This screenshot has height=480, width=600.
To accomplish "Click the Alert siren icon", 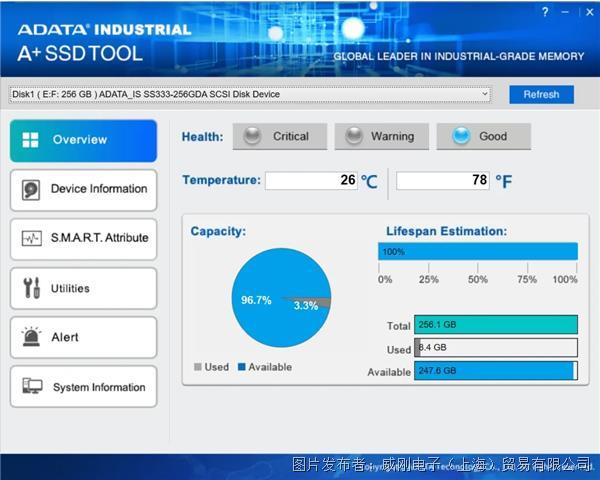I will 32,337.
